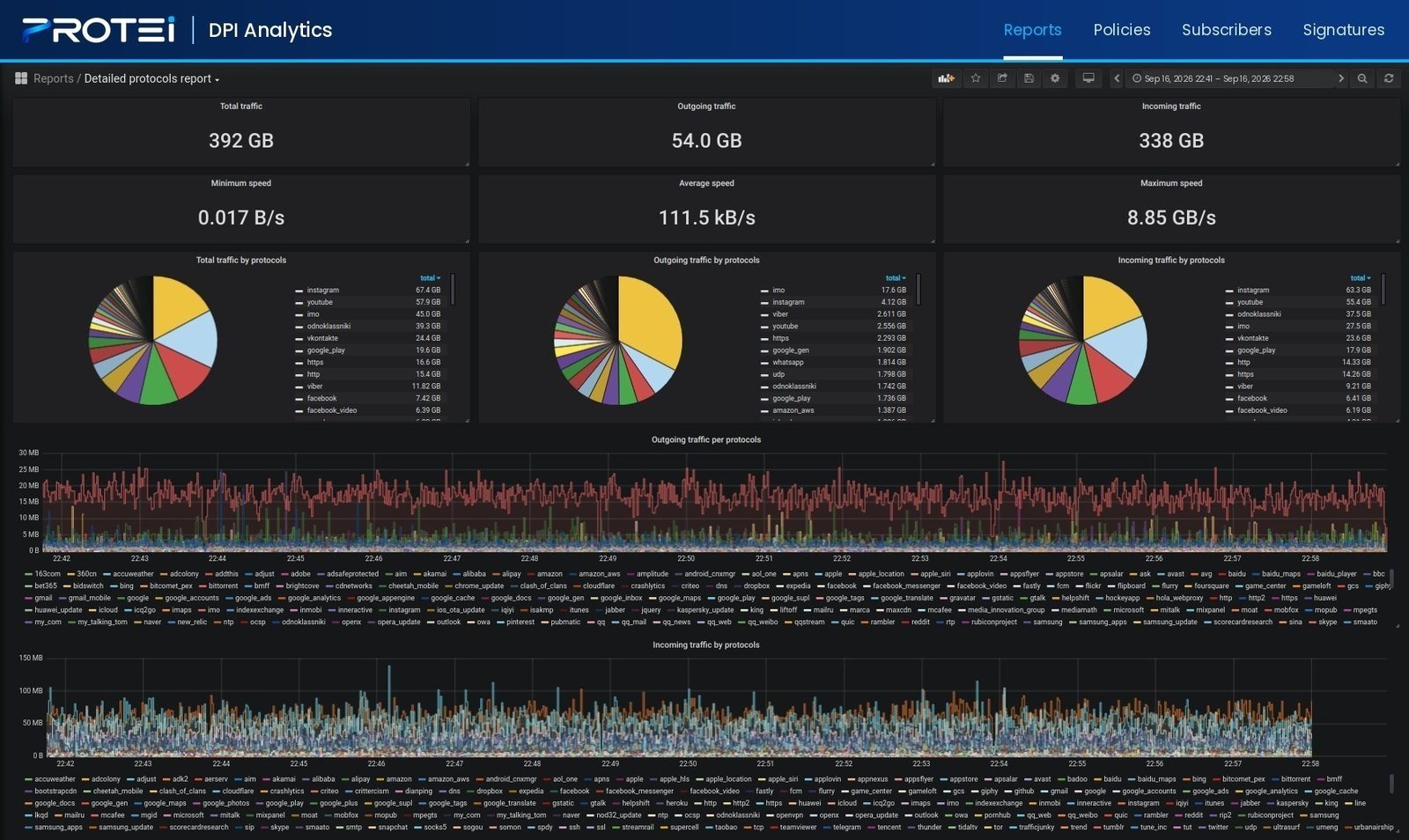Click the 111.5 kB/s average speed value
Viewport: 1409px width, 840px height.
(x=706, y=217)
